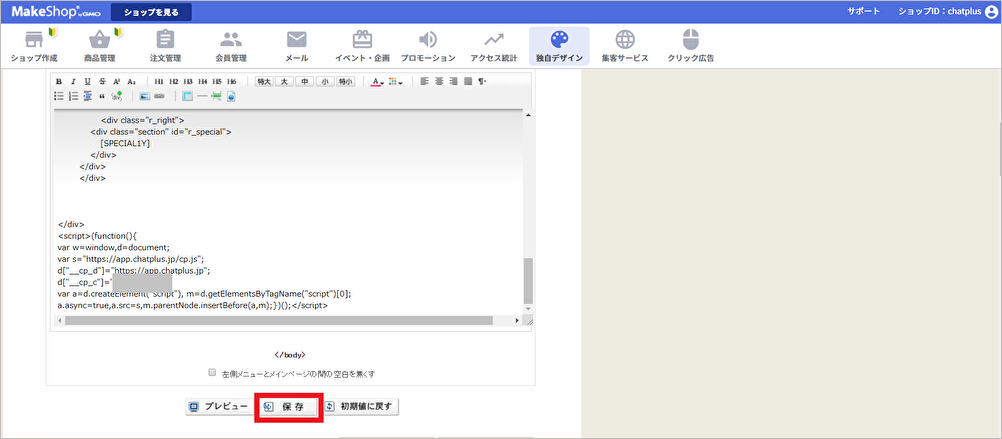Open the イベント・企画 menu
The height and width of the screenshot is (439, 1002).
coord(362,46)
